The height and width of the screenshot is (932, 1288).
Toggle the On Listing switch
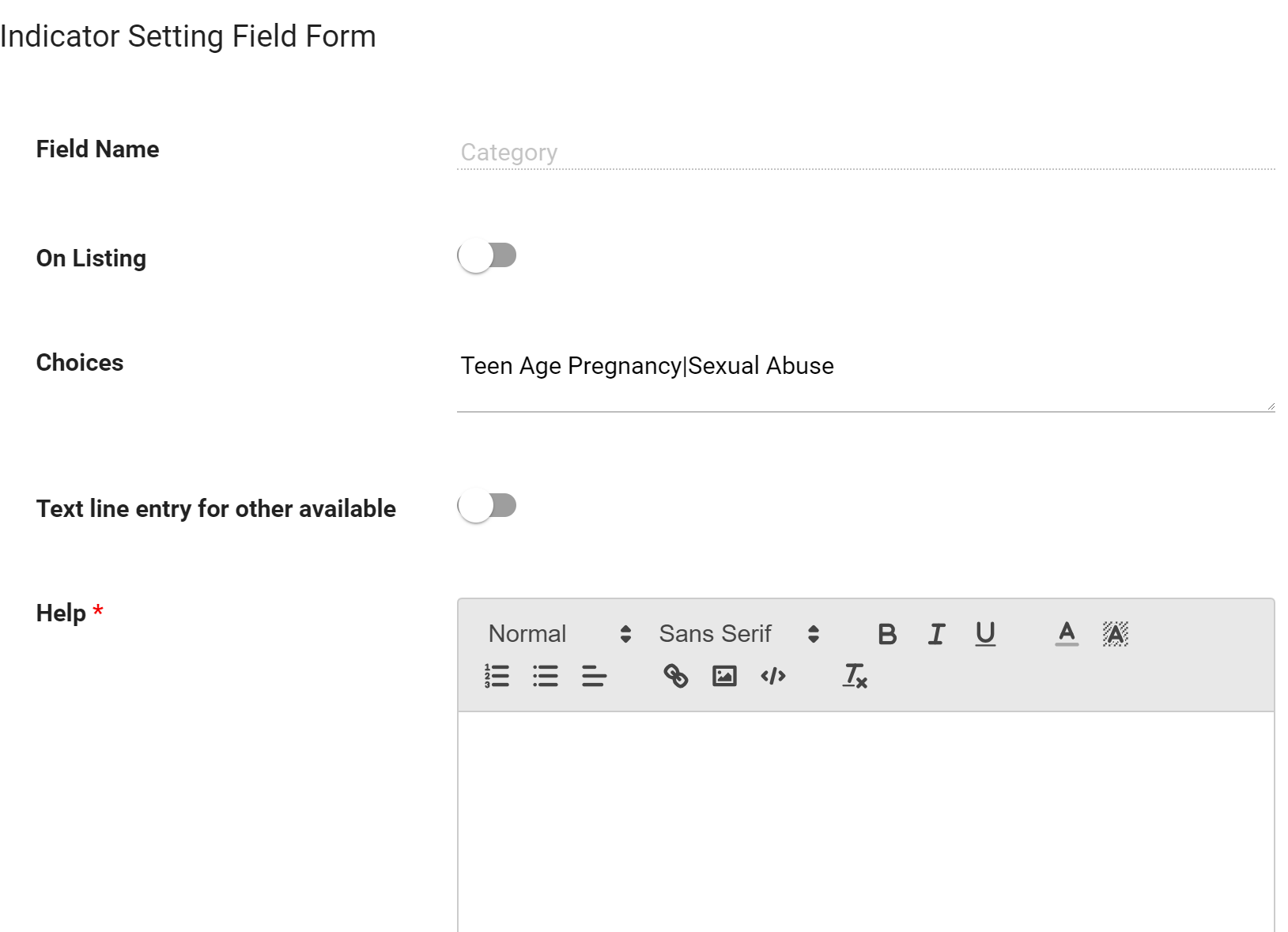point(487,256)
